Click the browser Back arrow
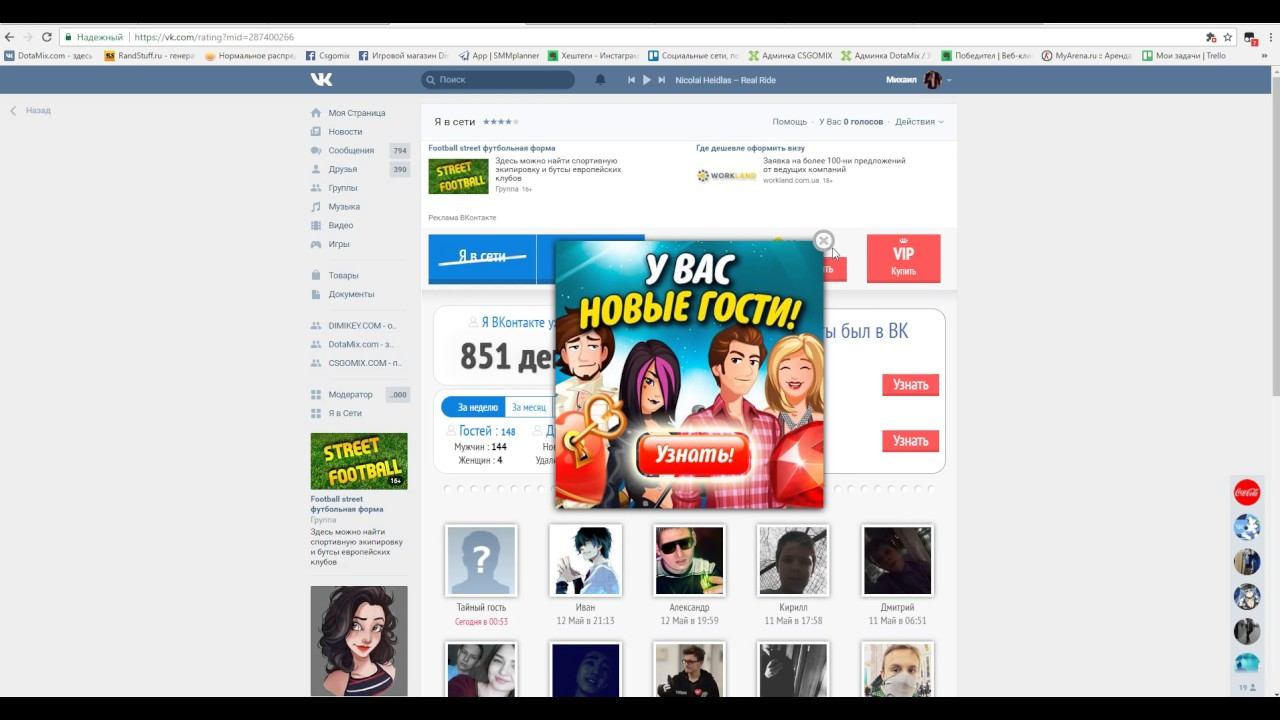The width and height of the screenshot is (1280, 720). (10, 37)
